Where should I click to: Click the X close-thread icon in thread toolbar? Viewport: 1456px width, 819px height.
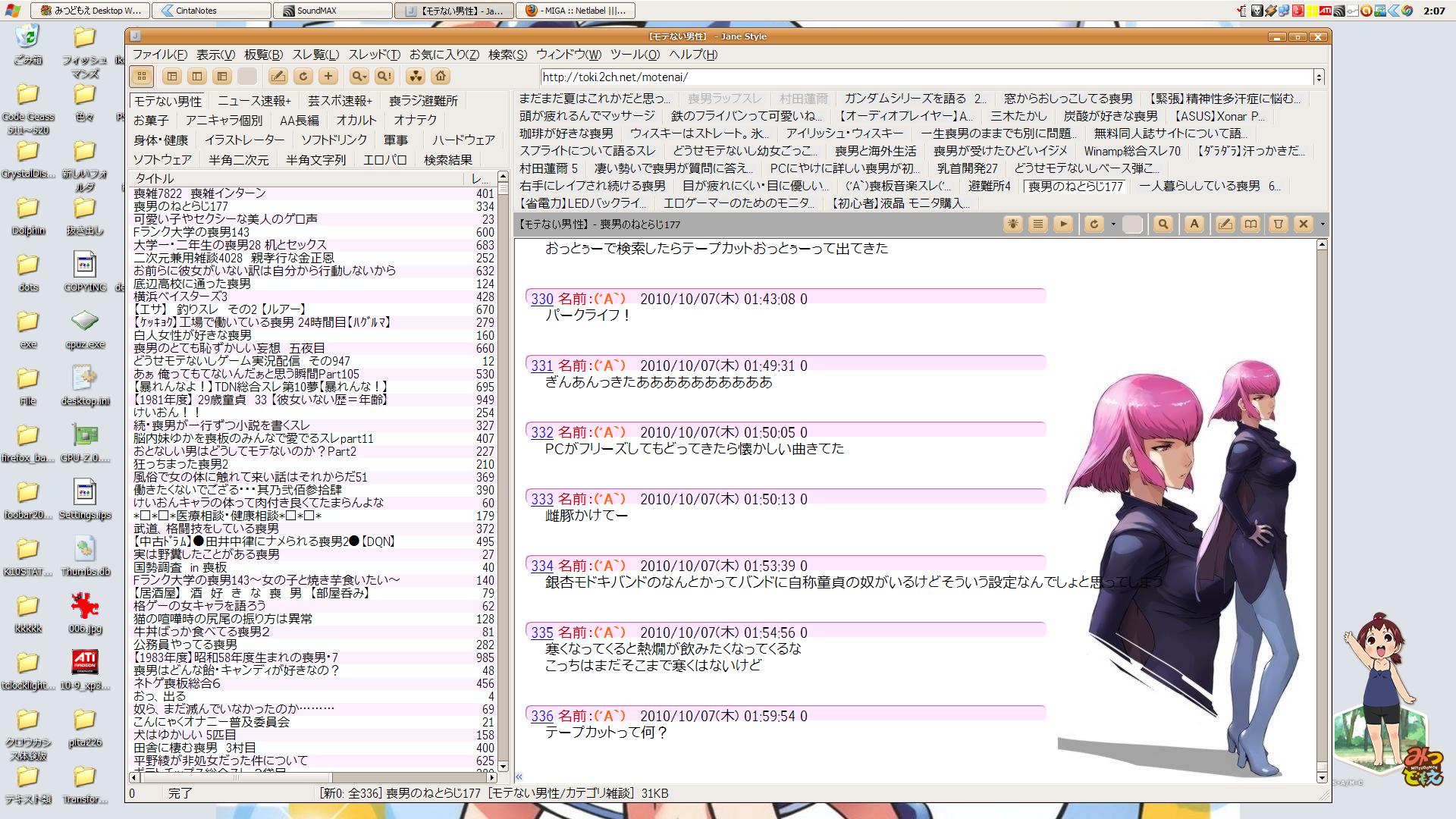[1304, 224]
